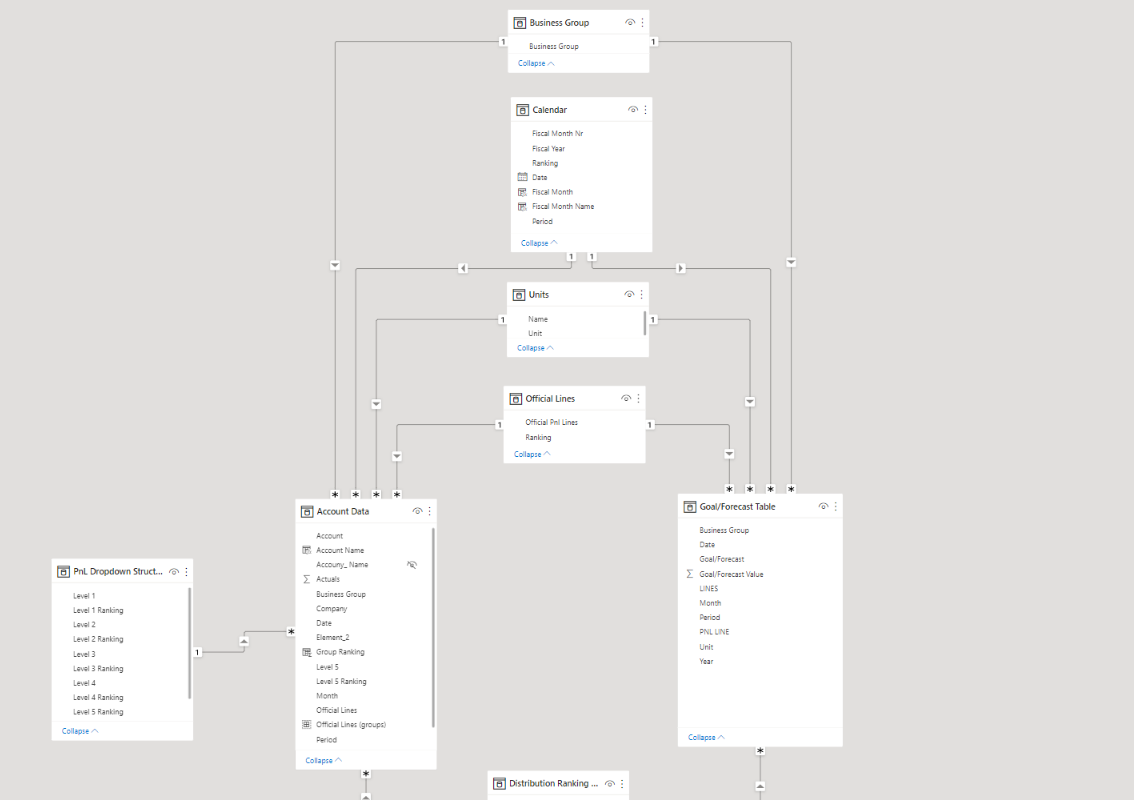Image resolution: width=1134 pixels, height=800 pixels.
Task: Select the Official Lines table title
Action: pyautogui.click(x=550, y=399)
